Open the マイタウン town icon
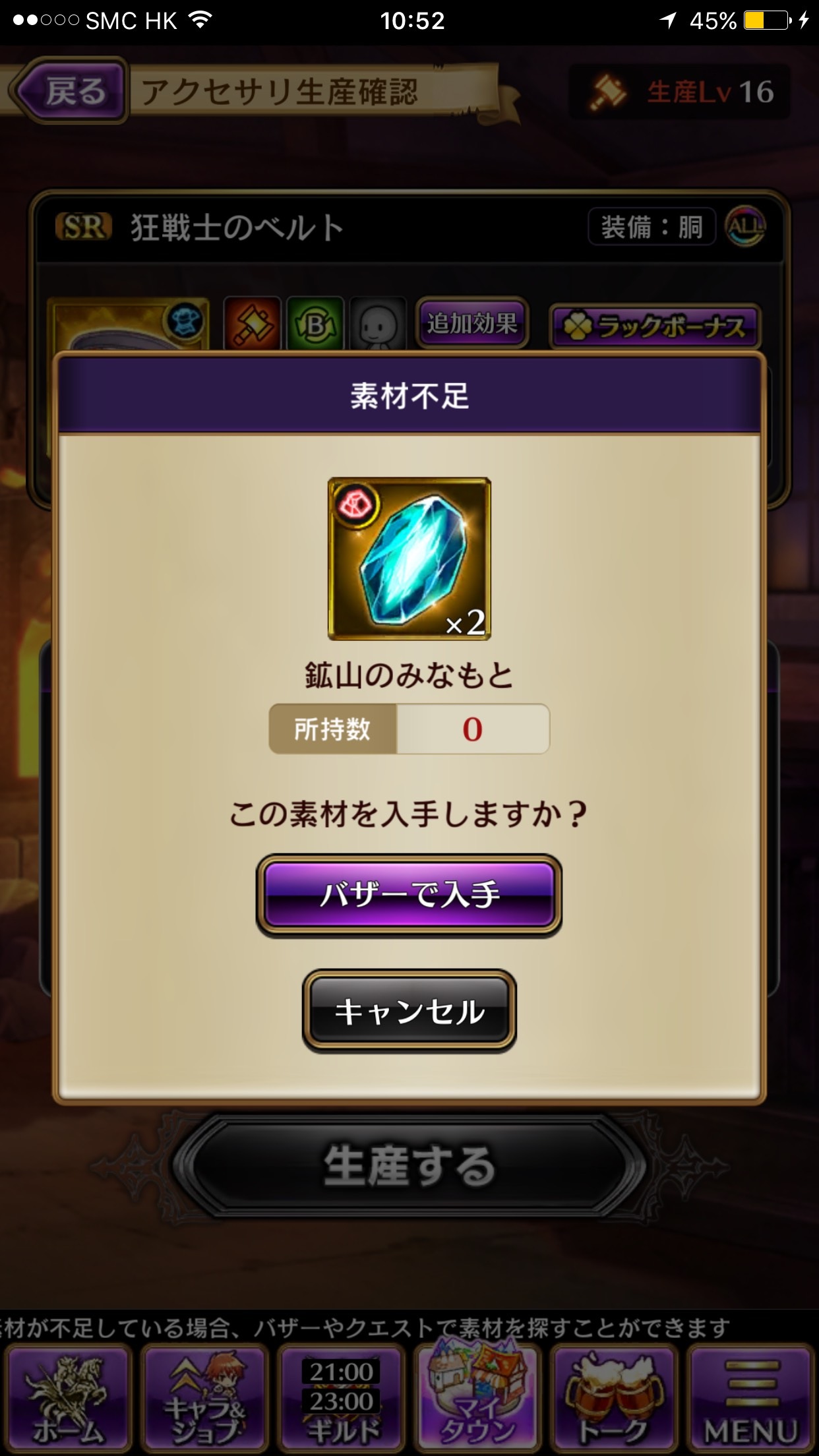The width and height of the screenshot is (819, 1456). click(x=477, y=1398)
